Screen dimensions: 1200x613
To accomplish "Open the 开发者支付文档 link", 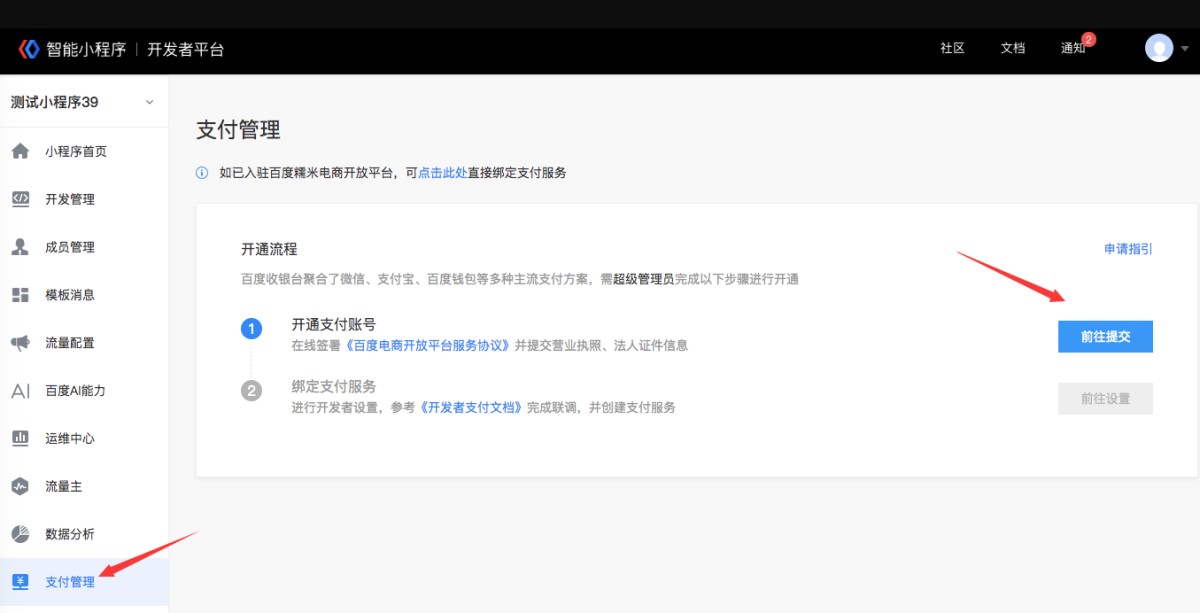I will tap(472, 407).
